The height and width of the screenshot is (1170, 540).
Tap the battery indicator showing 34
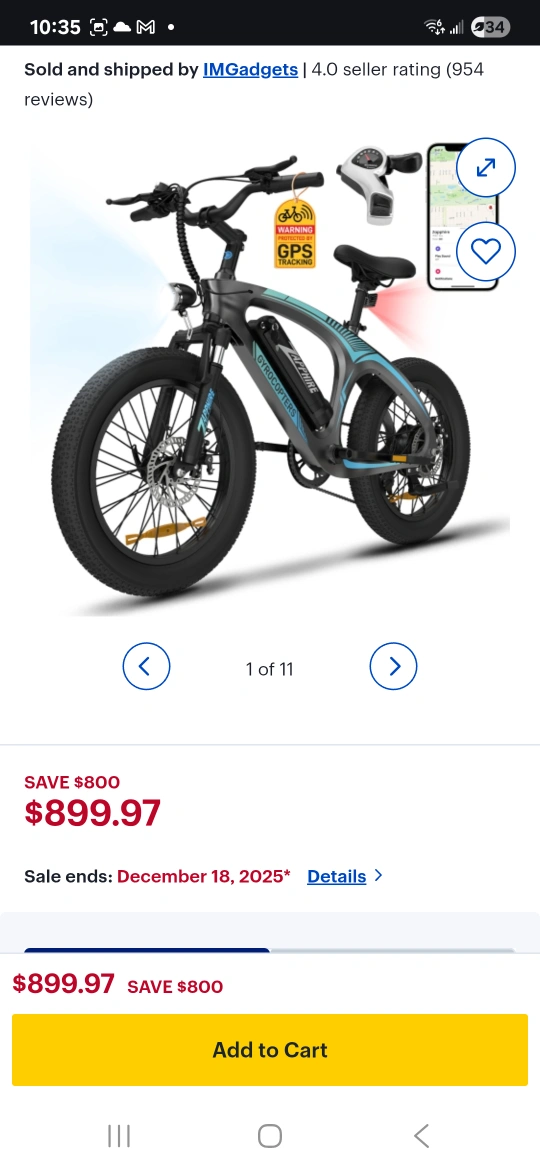490,28
